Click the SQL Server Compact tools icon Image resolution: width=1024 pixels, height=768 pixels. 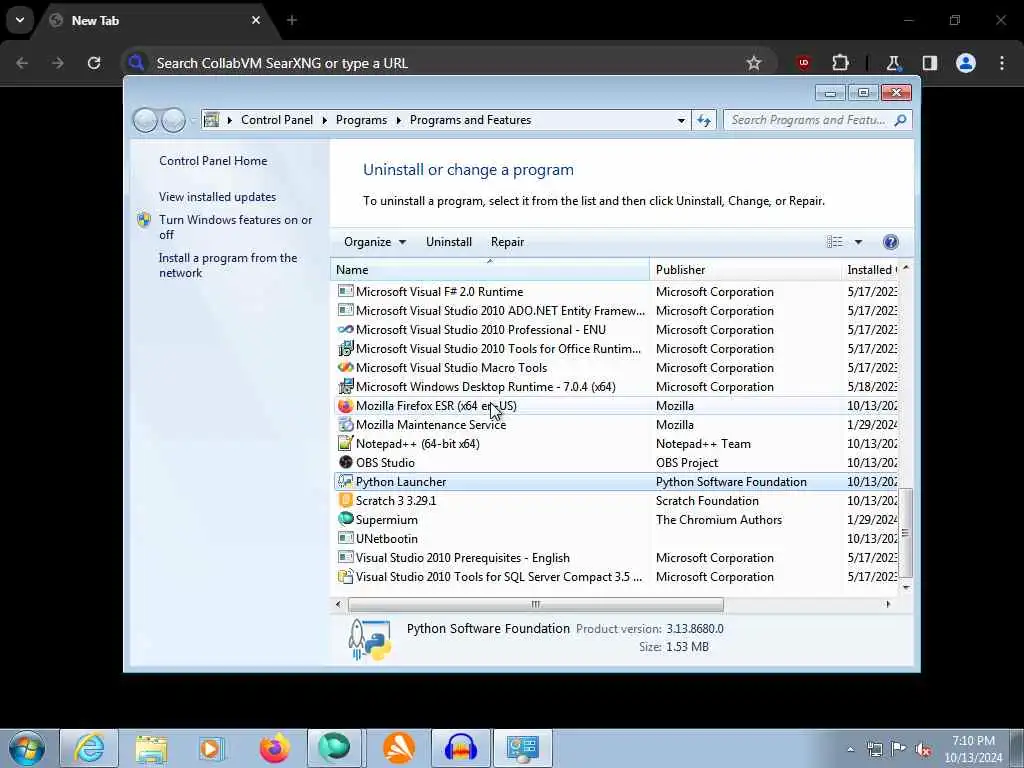pos(345,576)
